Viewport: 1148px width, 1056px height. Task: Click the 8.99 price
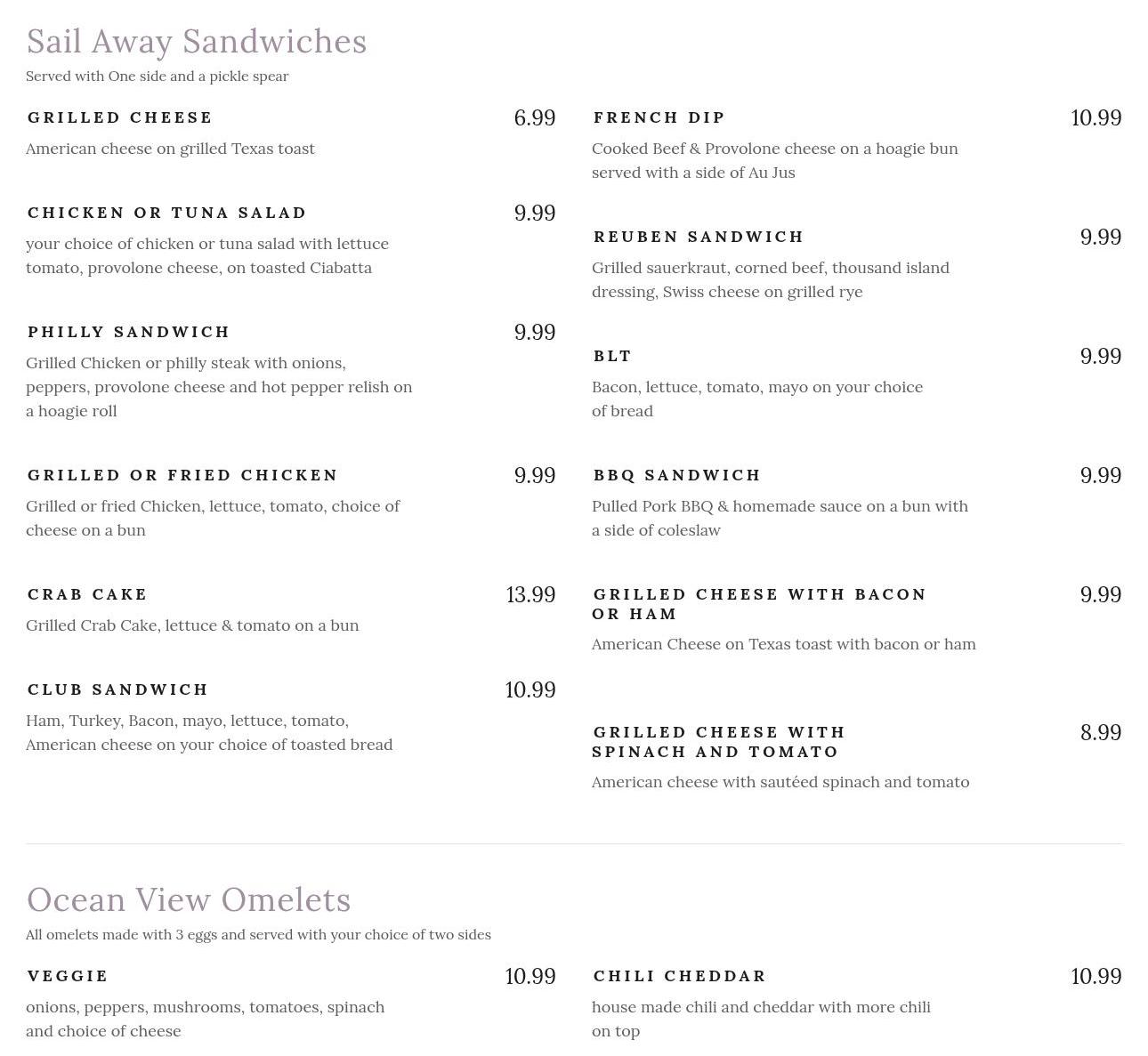pyautogui.click(x=1101, y=732)
